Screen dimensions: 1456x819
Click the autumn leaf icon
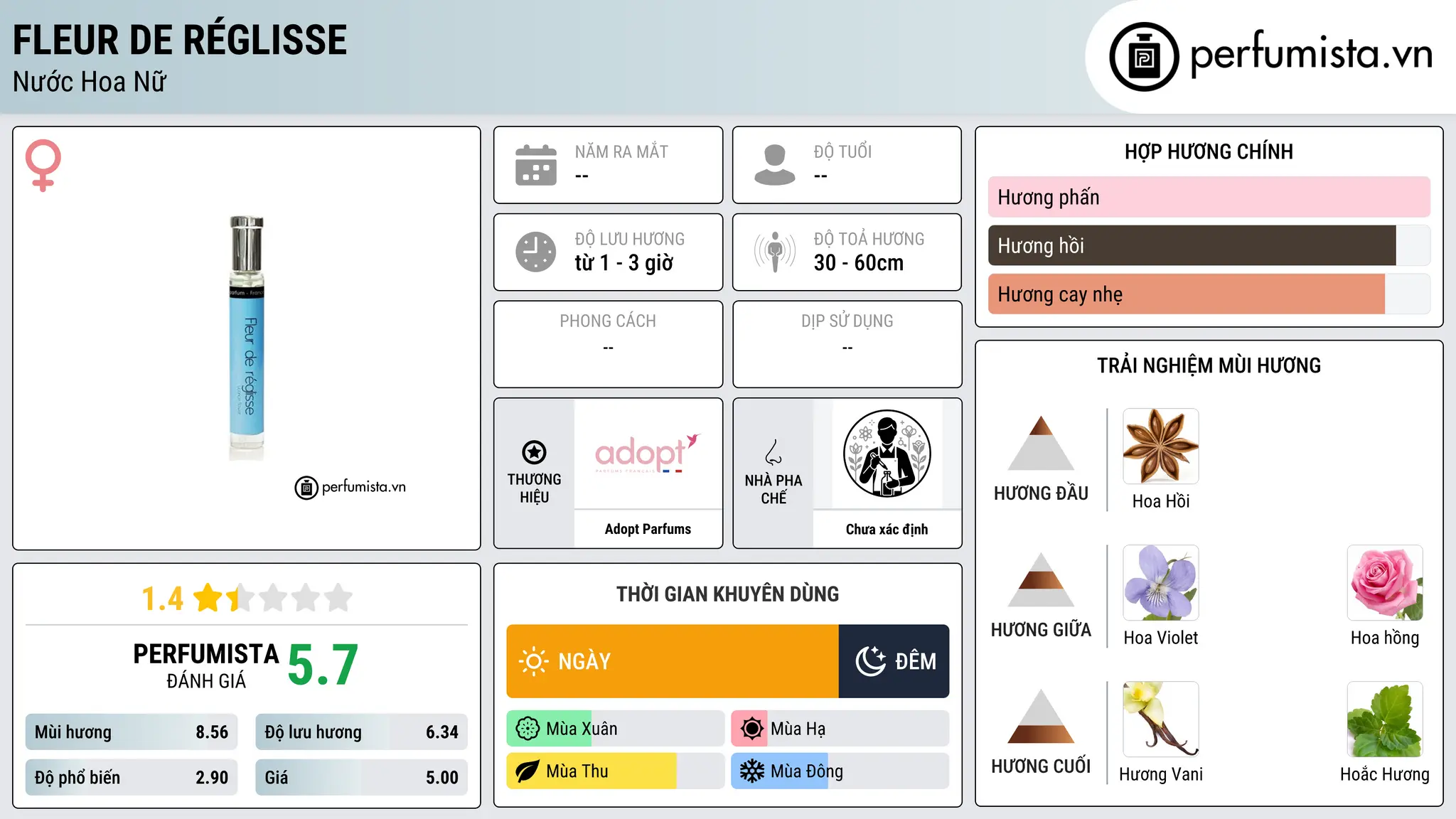pyautogui.click(x=528, y=771)
